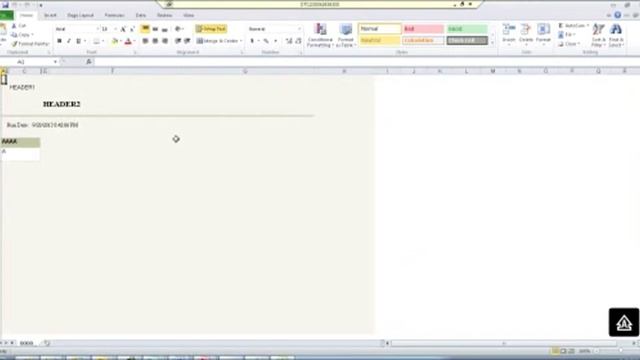Click the Decrease Decimal icon

(298, 41)
